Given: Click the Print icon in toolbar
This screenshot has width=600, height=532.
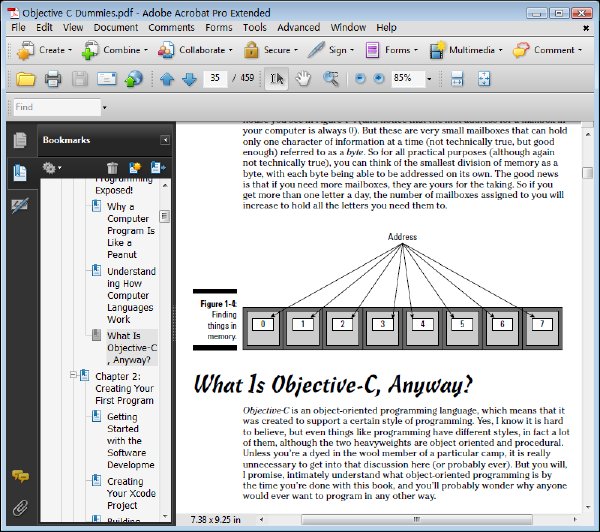Looking at the screenshot, I should [53, 79].
